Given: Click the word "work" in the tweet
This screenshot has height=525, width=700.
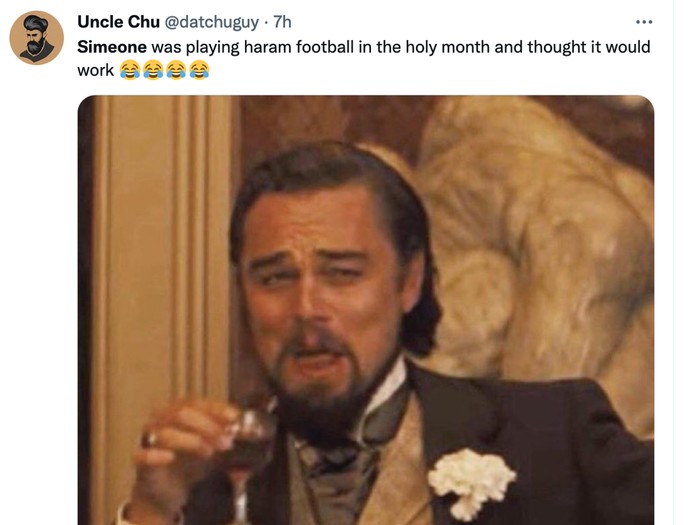Looking at the screenshot, I should [95, 71].
